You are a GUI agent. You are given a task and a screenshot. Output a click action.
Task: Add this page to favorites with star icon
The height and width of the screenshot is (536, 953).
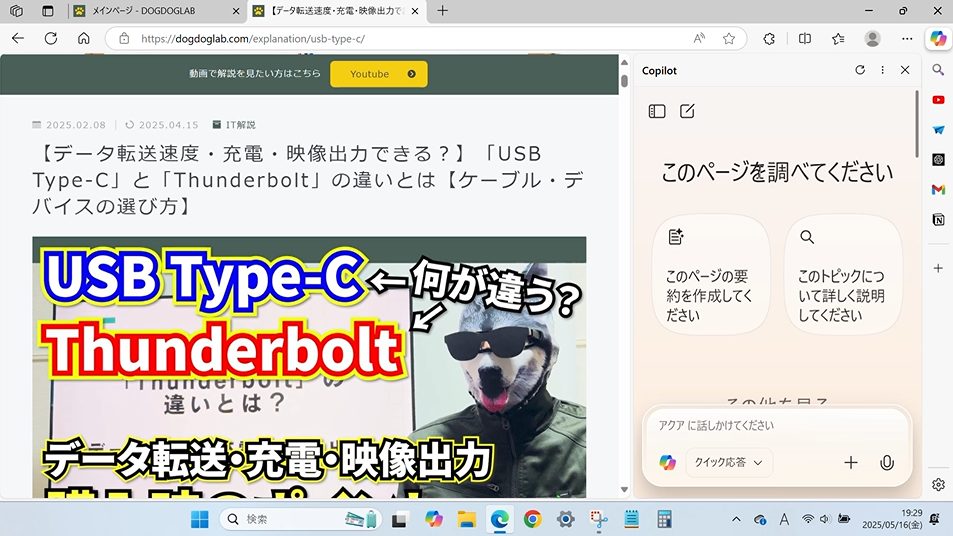pos(729,39)
